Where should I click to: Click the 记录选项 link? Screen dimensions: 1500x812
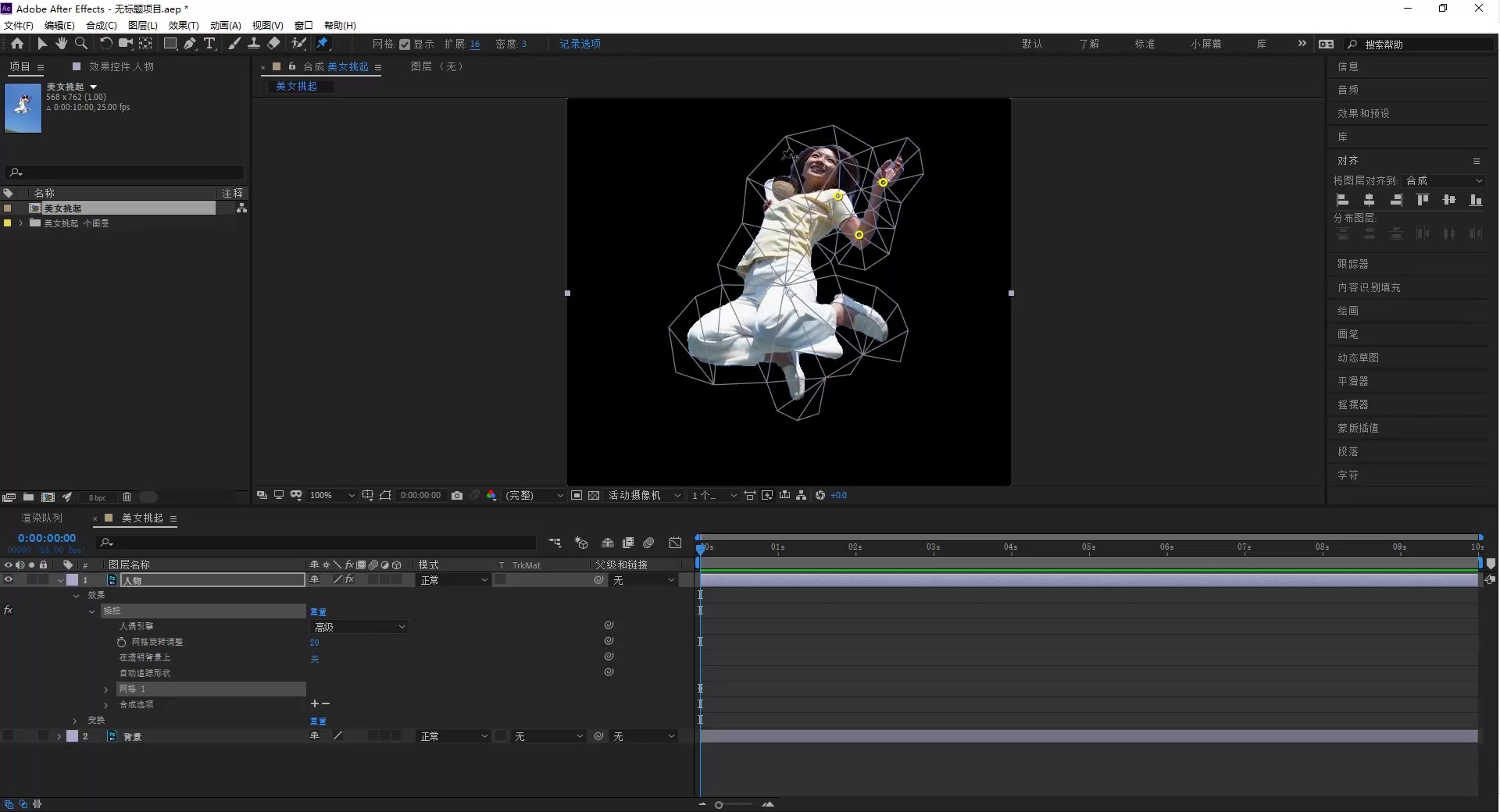tap(580, 44)
